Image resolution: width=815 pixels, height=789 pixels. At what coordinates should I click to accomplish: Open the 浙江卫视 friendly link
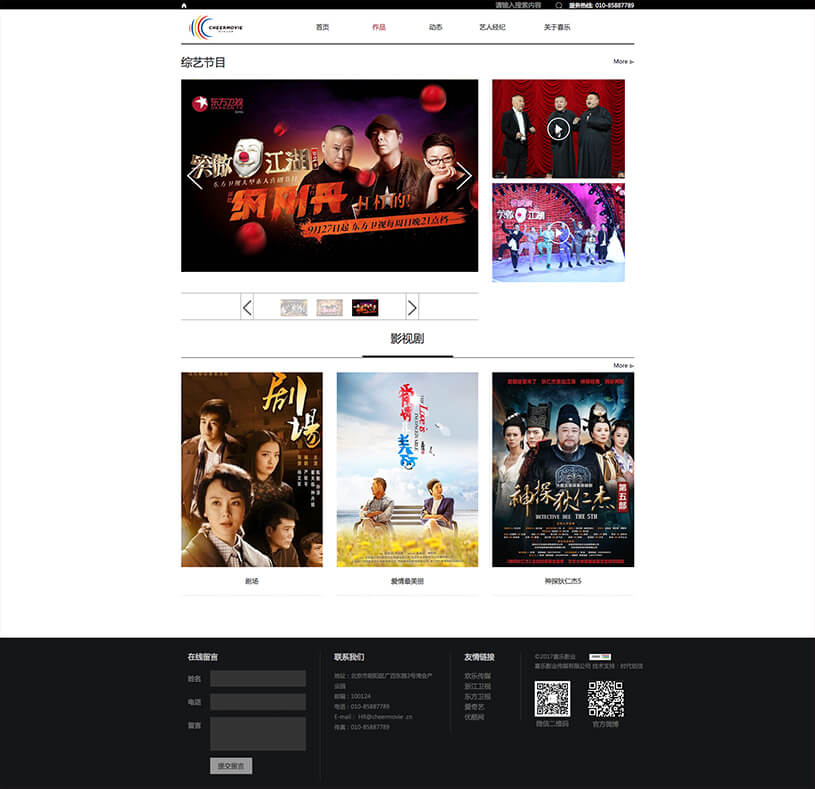pyautogui.click(x=478, y=687)
